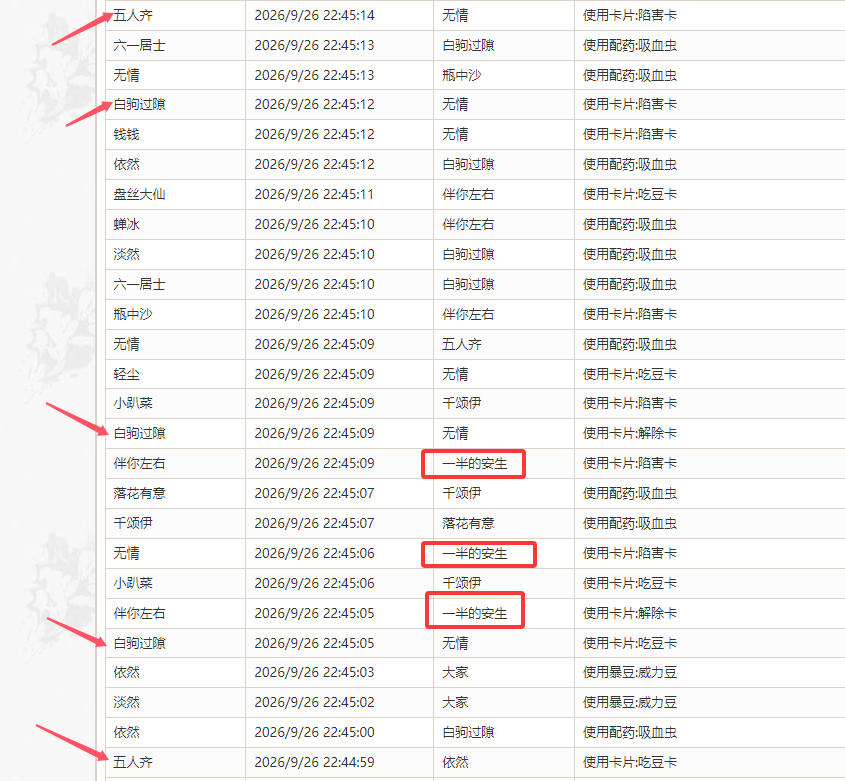
Task: Select user 无情 in the 22:45:06 row
Action: [126, 554]
